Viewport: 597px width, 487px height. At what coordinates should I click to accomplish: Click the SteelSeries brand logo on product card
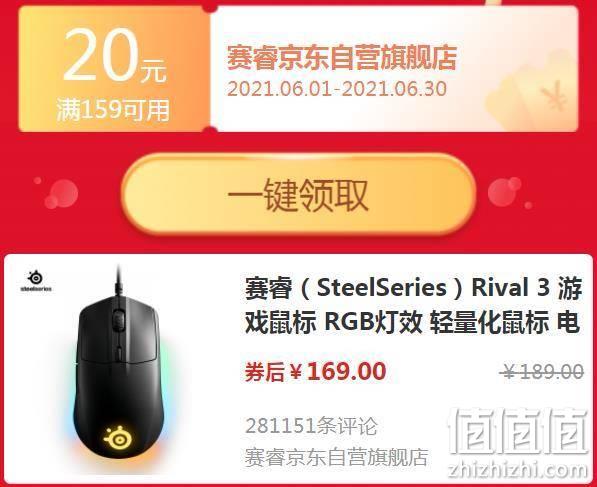(36, 281)
